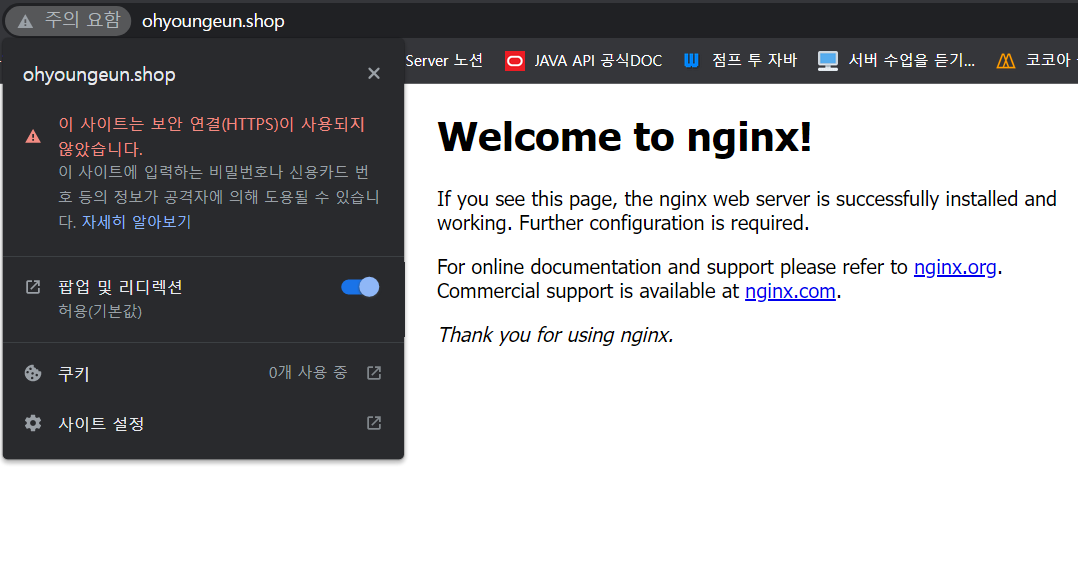Open the 'JAVA API 공식DOC' bookmark
Viewport: 1078px width, 571px height.
tap(584, 60)
